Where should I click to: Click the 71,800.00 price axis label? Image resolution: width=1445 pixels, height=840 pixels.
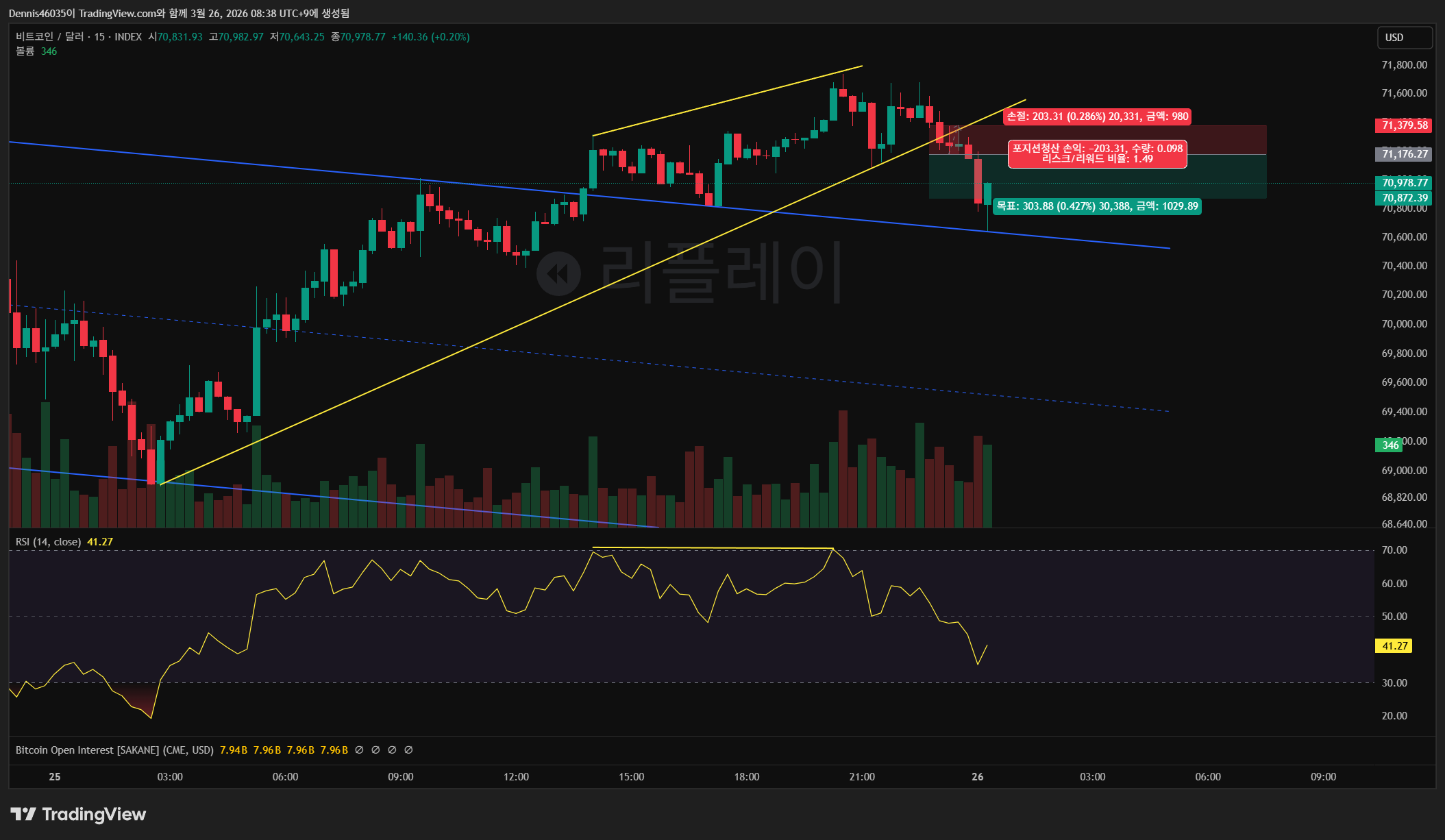click(x=1405, y=65)
